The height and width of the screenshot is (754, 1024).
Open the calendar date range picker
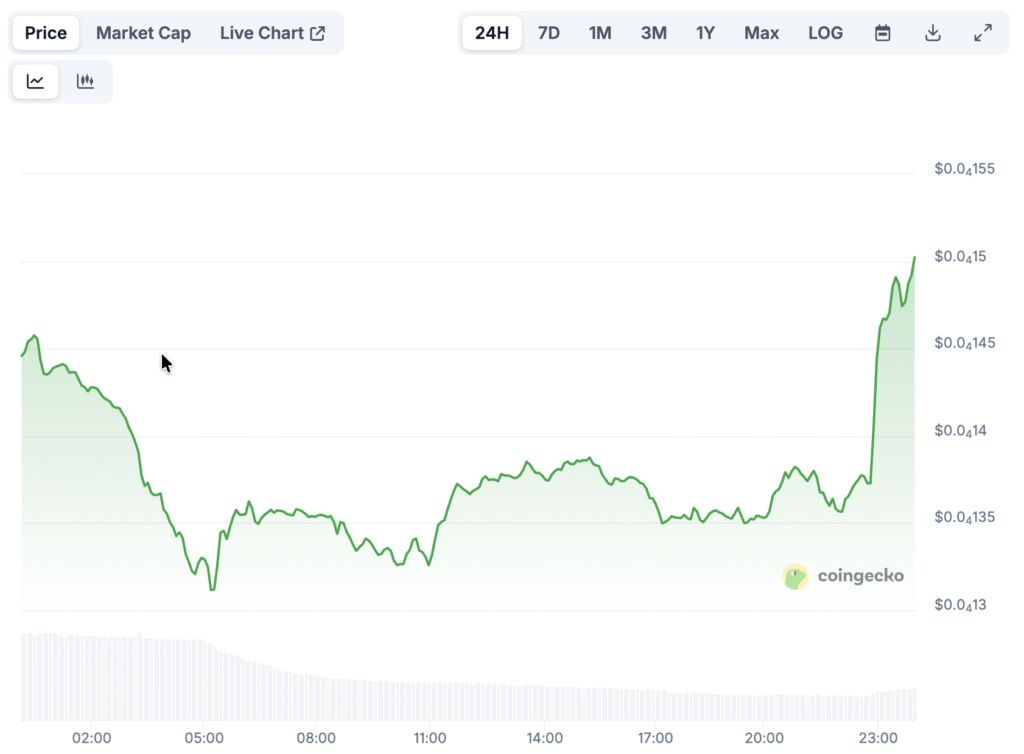coord(882,33)
